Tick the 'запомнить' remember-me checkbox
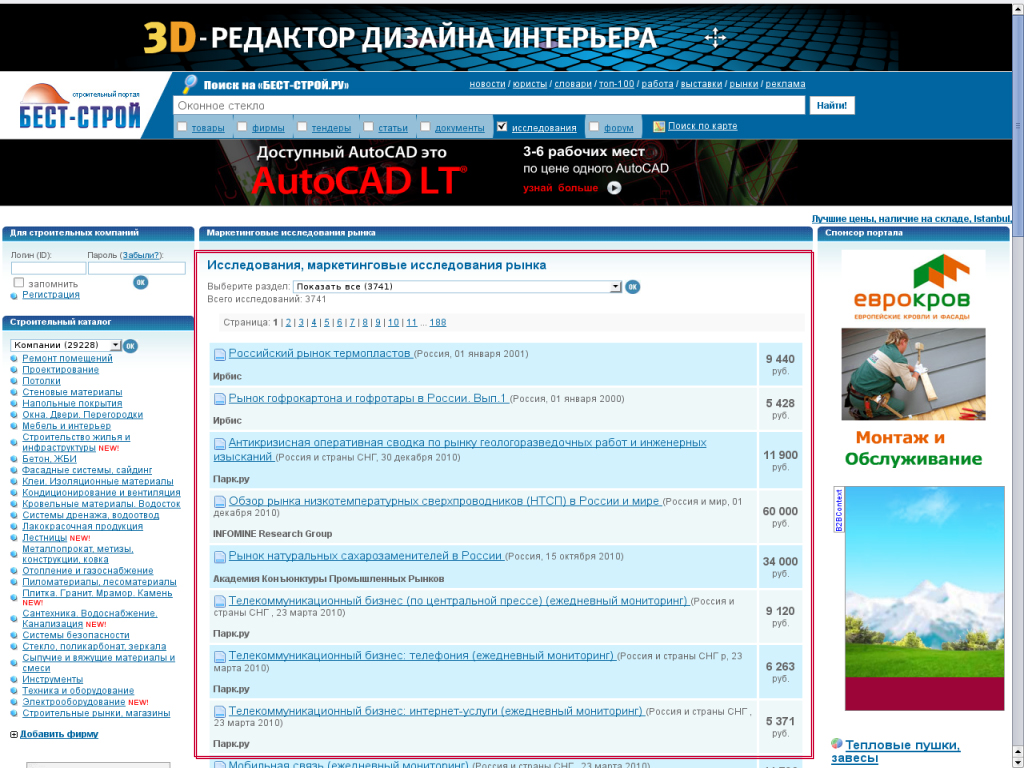 [x=19, y=283]
